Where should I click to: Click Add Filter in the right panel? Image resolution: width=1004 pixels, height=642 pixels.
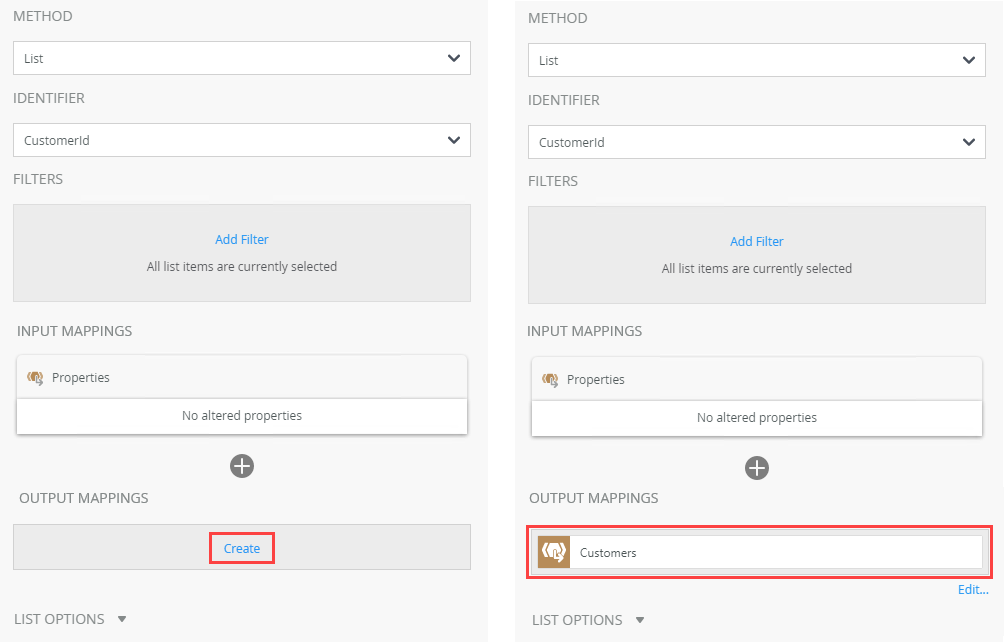[757, 241]
